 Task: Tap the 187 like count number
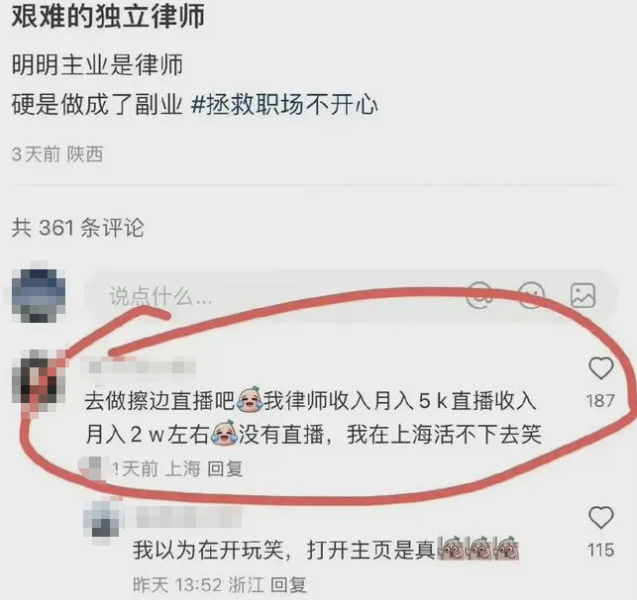click(x=601, y=401)
